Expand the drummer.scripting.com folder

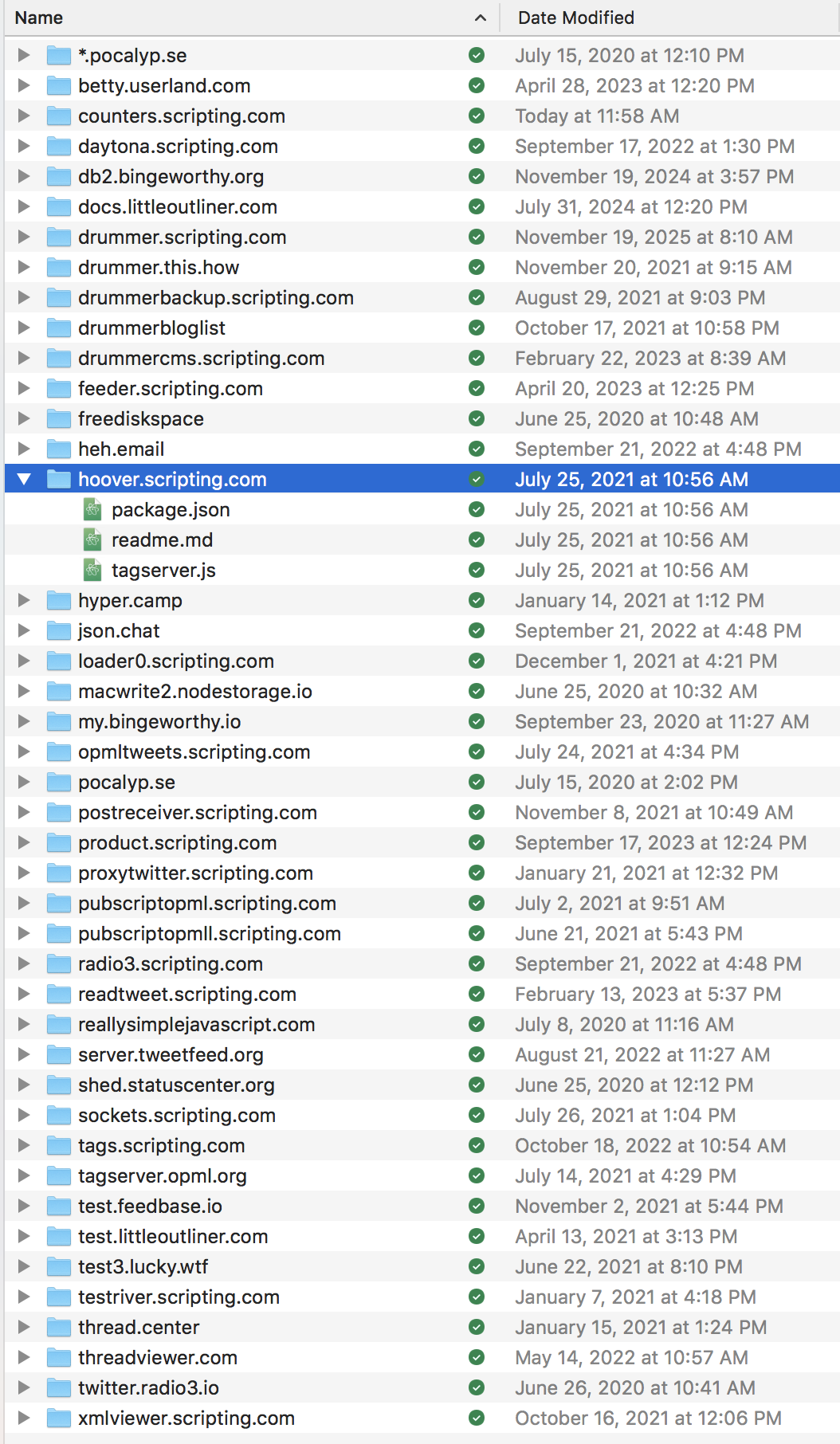point(24,237)
